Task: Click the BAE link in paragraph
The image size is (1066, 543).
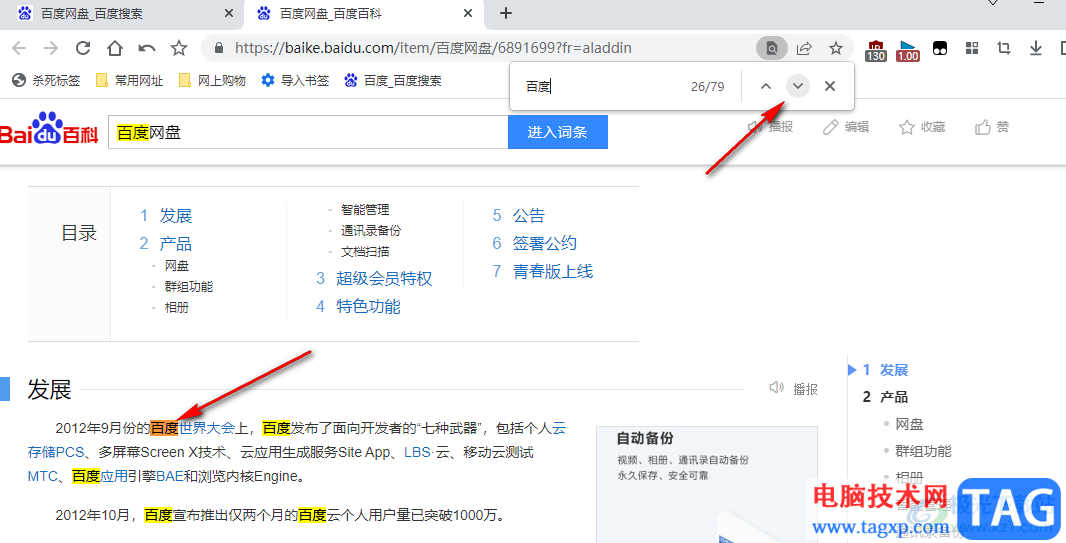Action: tap(170, 476)
